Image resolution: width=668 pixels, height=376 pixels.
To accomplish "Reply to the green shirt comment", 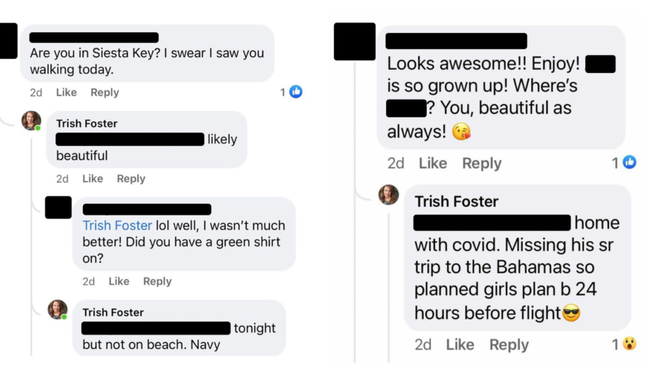I will tap(157, 281).
